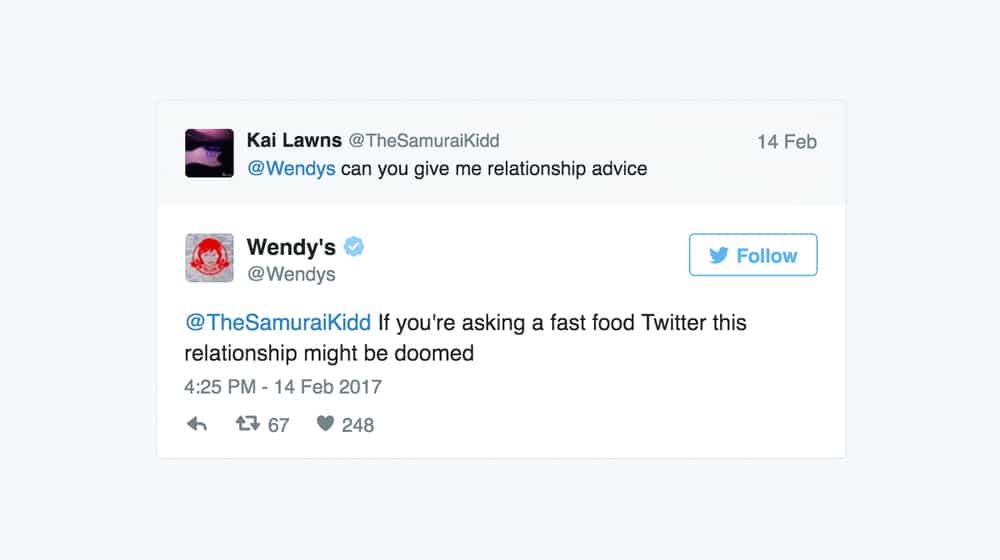Click the blue verified badge next to Wendy's
Viewport: 1000px width, 560px height.
(x=354, y=246)
